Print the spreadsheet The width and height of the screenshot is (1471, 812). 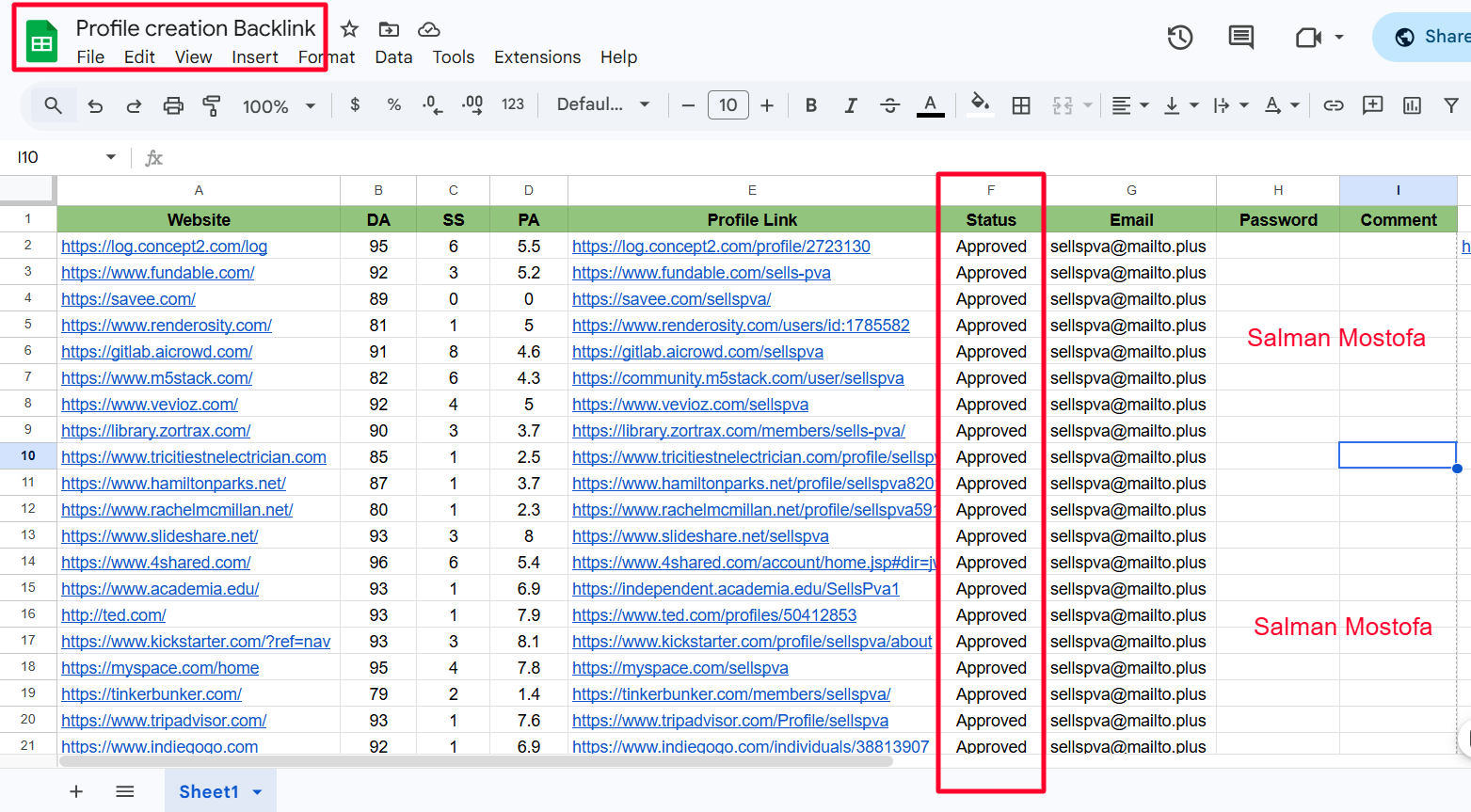[173, 105]
